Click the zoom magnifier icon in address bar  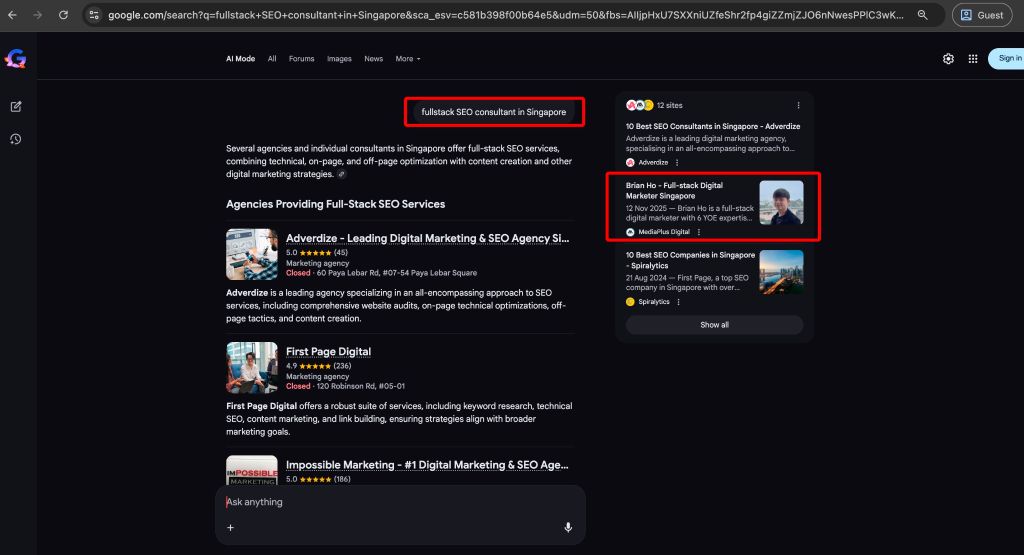coord(922,14)
